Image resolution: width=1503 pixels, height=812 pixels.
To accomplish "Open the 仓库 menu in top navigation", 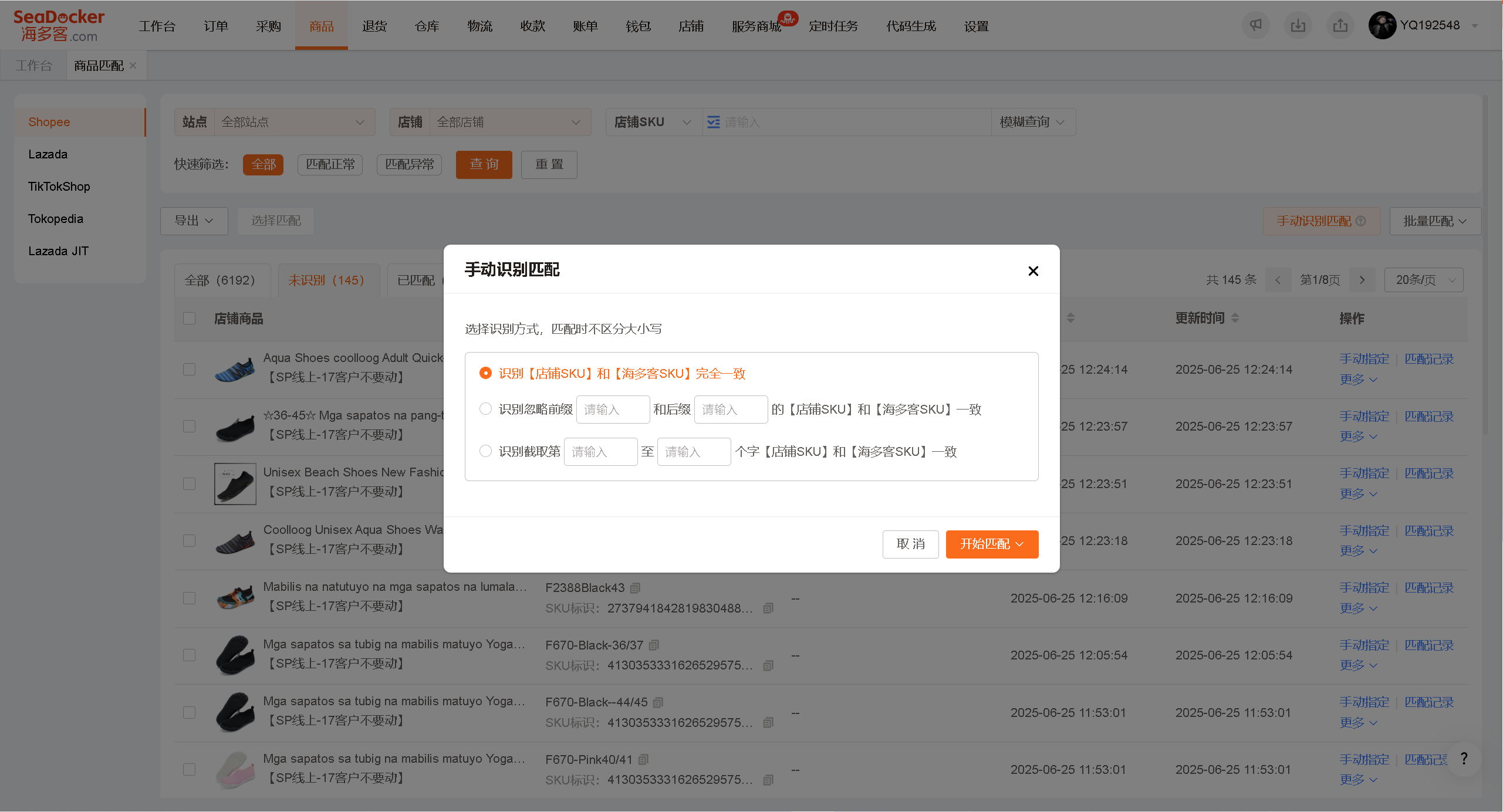I will [427, 26].
